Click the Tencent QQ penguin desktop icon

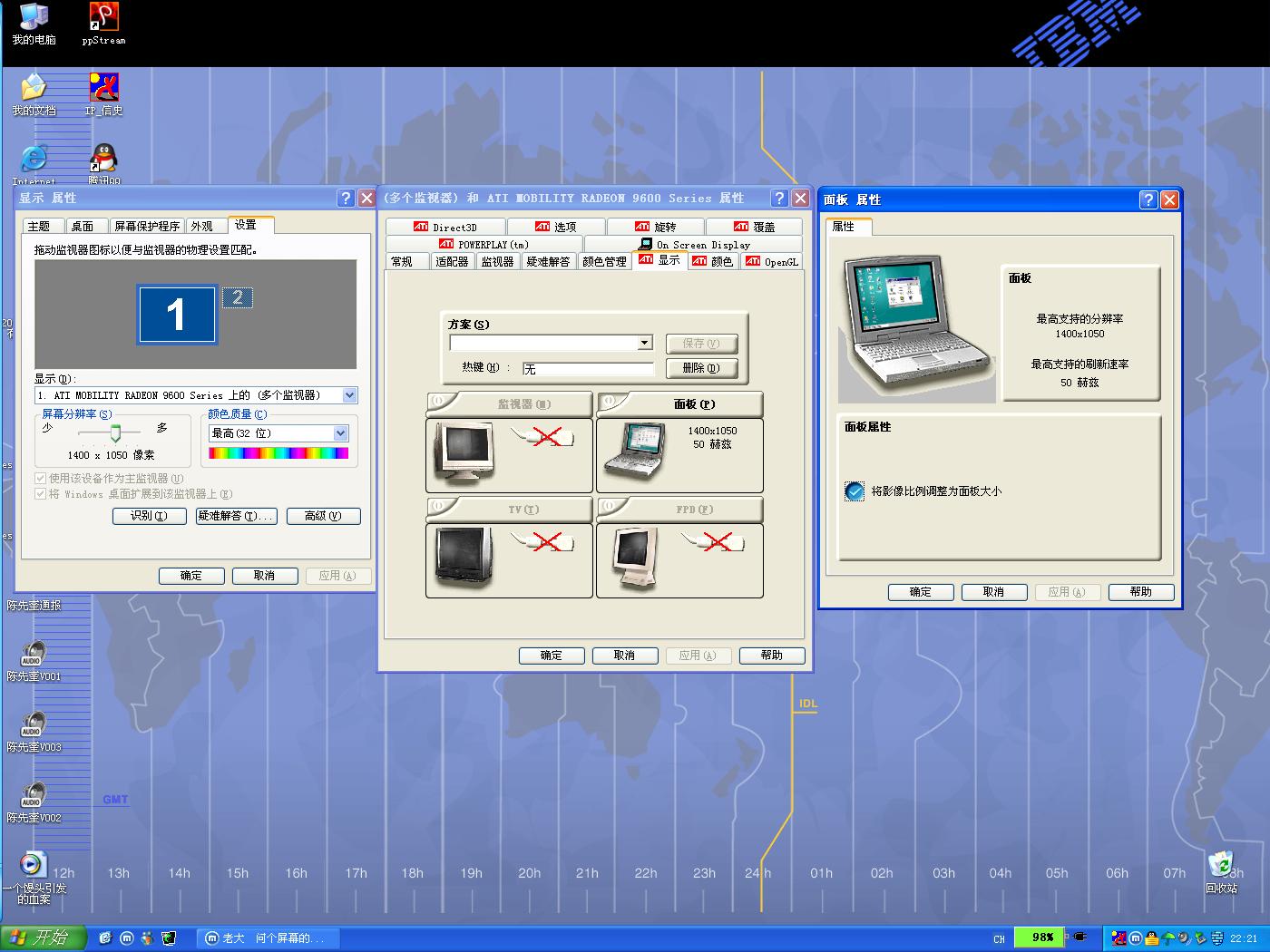[103, 159]
